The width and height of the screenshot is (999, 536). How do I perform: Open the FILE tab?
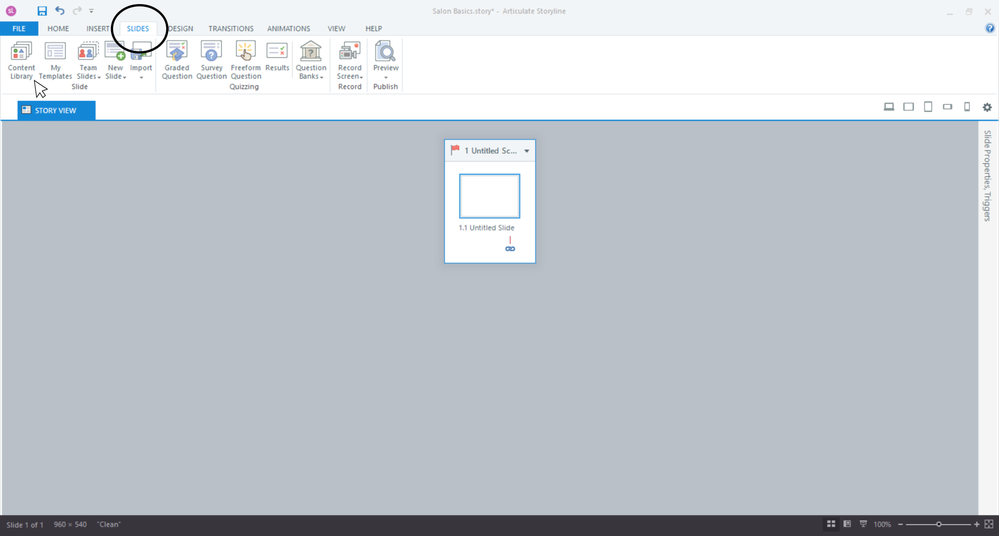(x=19, y=29)
